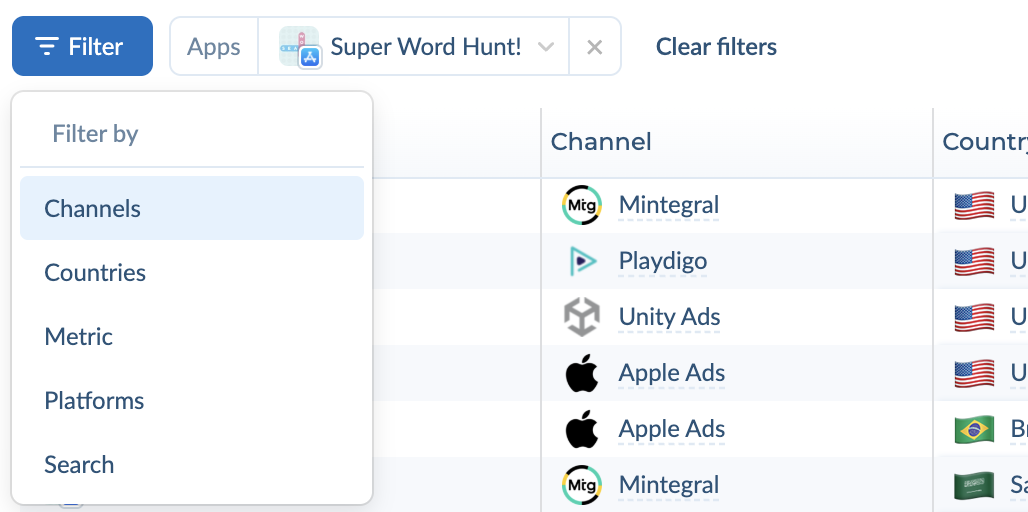Viewport: 1028px width, 512px height.
Task: Open the Apple Ads link in the Brazil row
Action: click(671, 429)
